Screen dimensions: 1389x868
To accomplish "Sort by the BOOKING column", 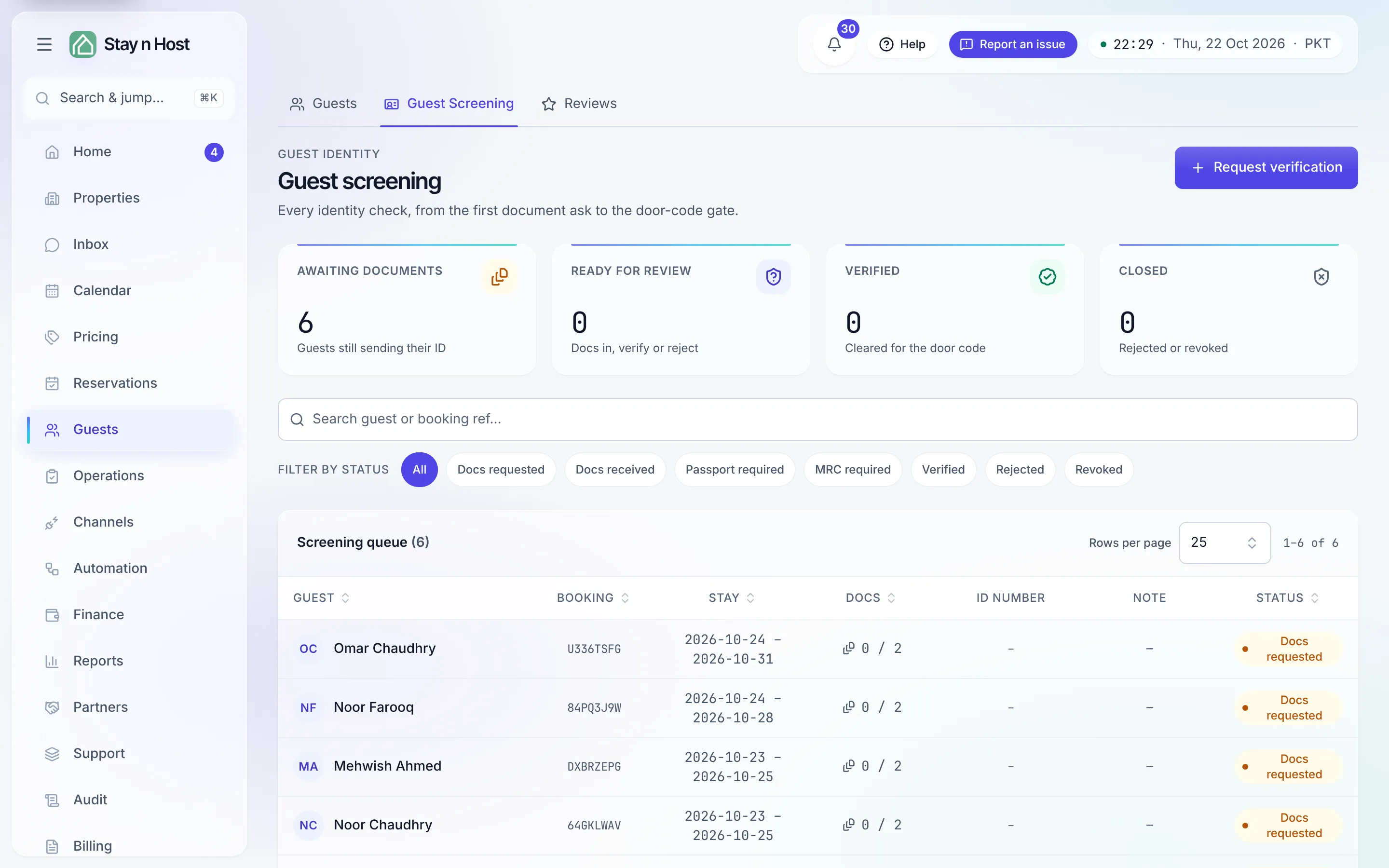I will [x=593, y=598].
